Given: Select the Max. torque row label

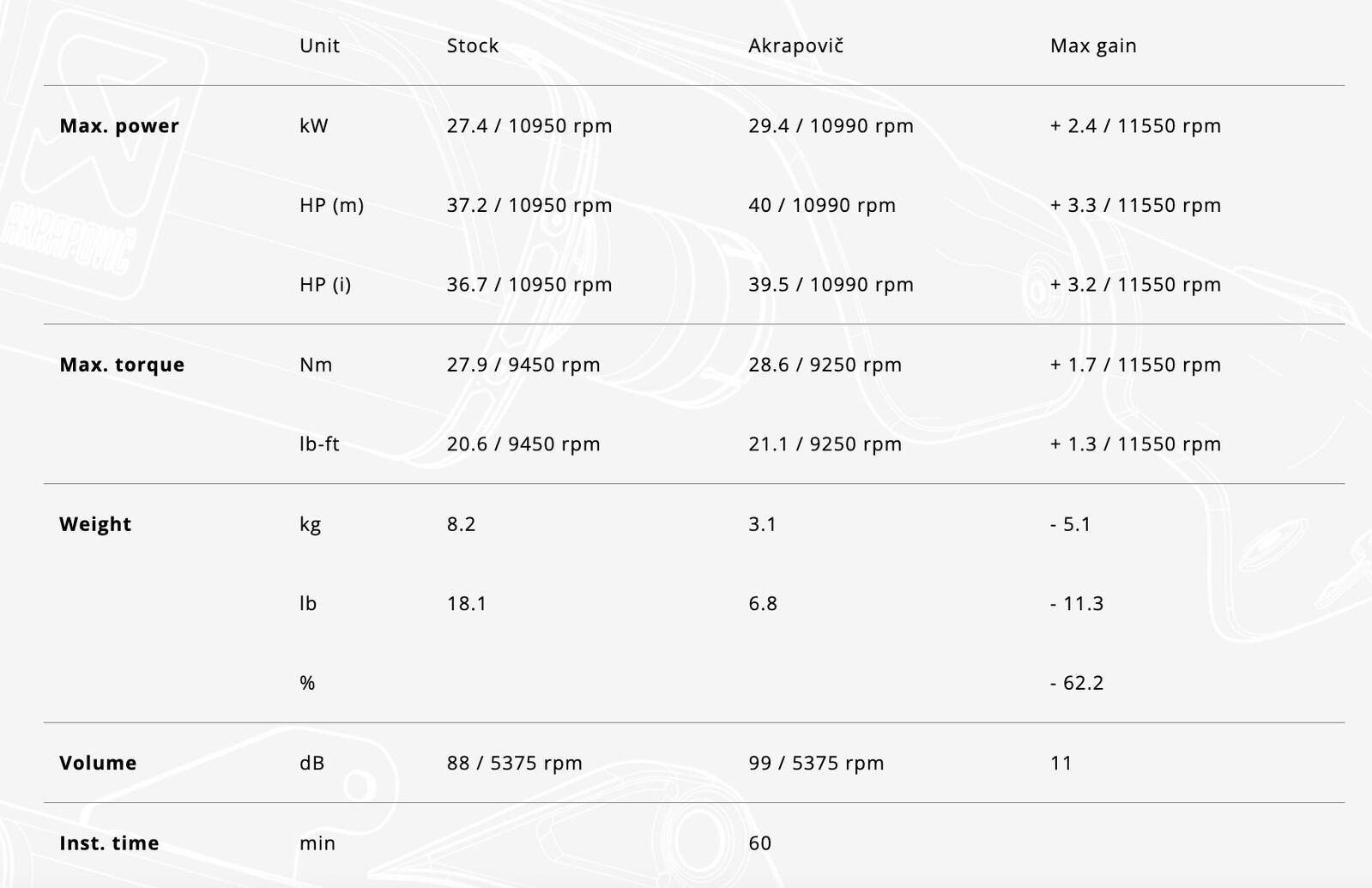Looking at the screenshot, I should click(x=122, y=365).
